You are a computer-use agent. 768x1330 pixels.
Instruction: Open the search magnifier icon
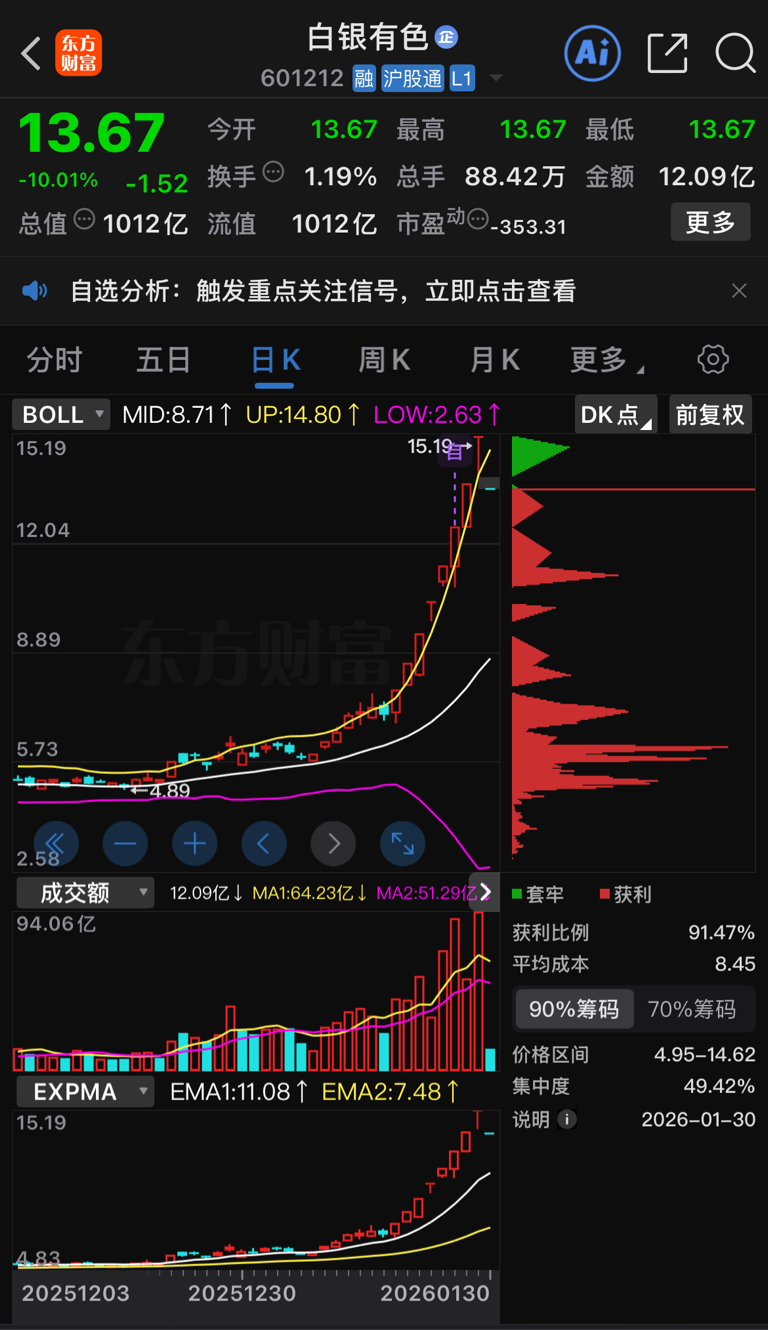[x=735, y=53]
